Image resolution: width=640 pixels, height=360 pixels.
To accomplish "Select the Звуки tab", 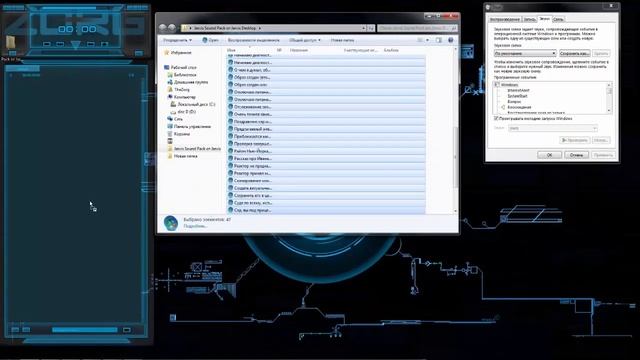I will pos(544,19).
